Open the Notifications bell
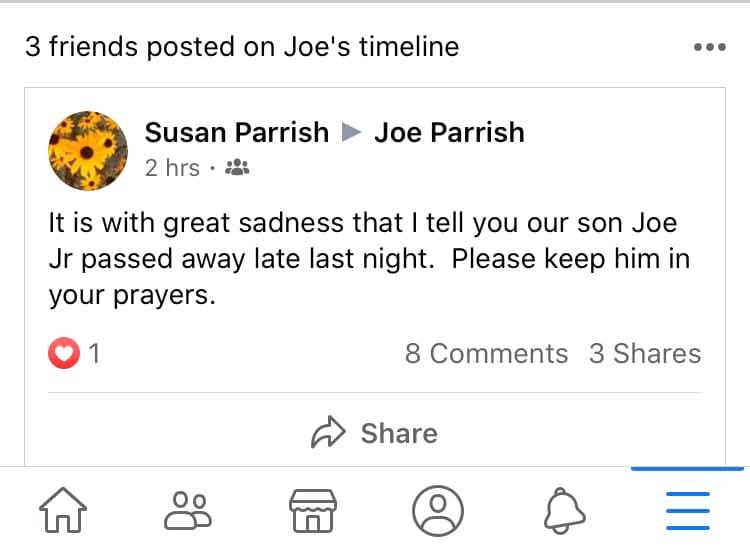This screenshot has width=750, height=555. click(563, 511)
